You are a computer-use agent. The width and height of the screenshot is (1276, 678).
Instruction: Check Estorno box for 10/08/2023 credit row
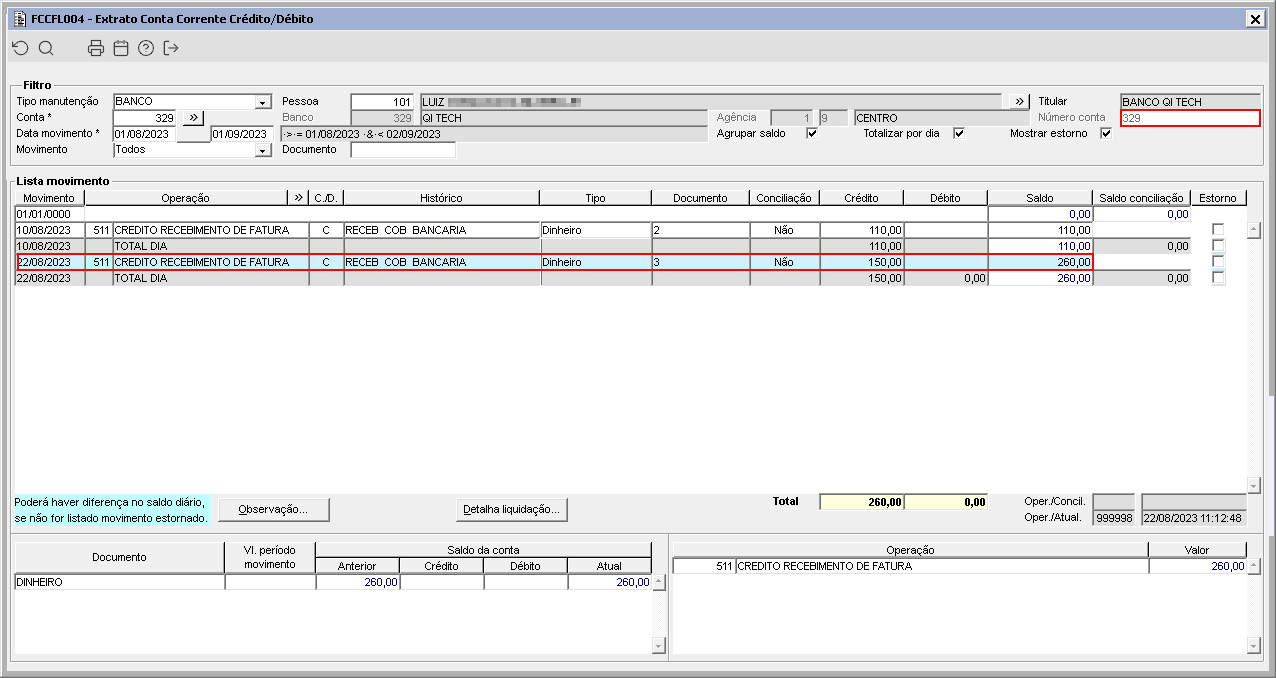pos(1218,230)
